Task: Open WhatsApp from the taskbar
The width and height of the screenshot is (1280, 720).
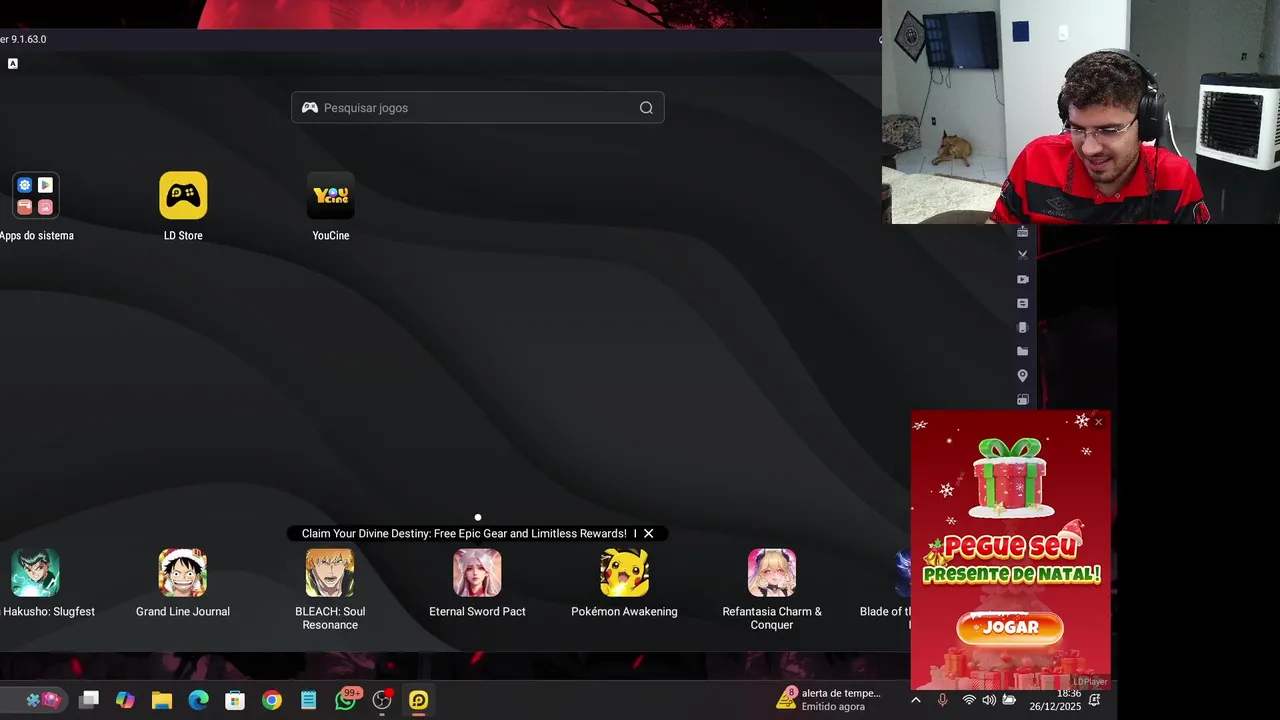Action: (x=345, y=700)
